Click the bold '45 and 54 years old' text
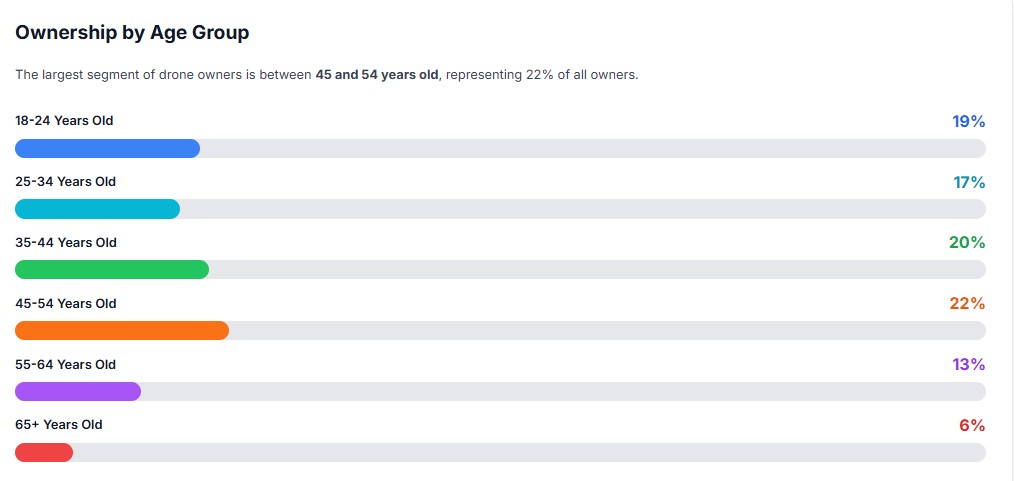The width and height of the screenshot is (1014, 481). [376, 75]
